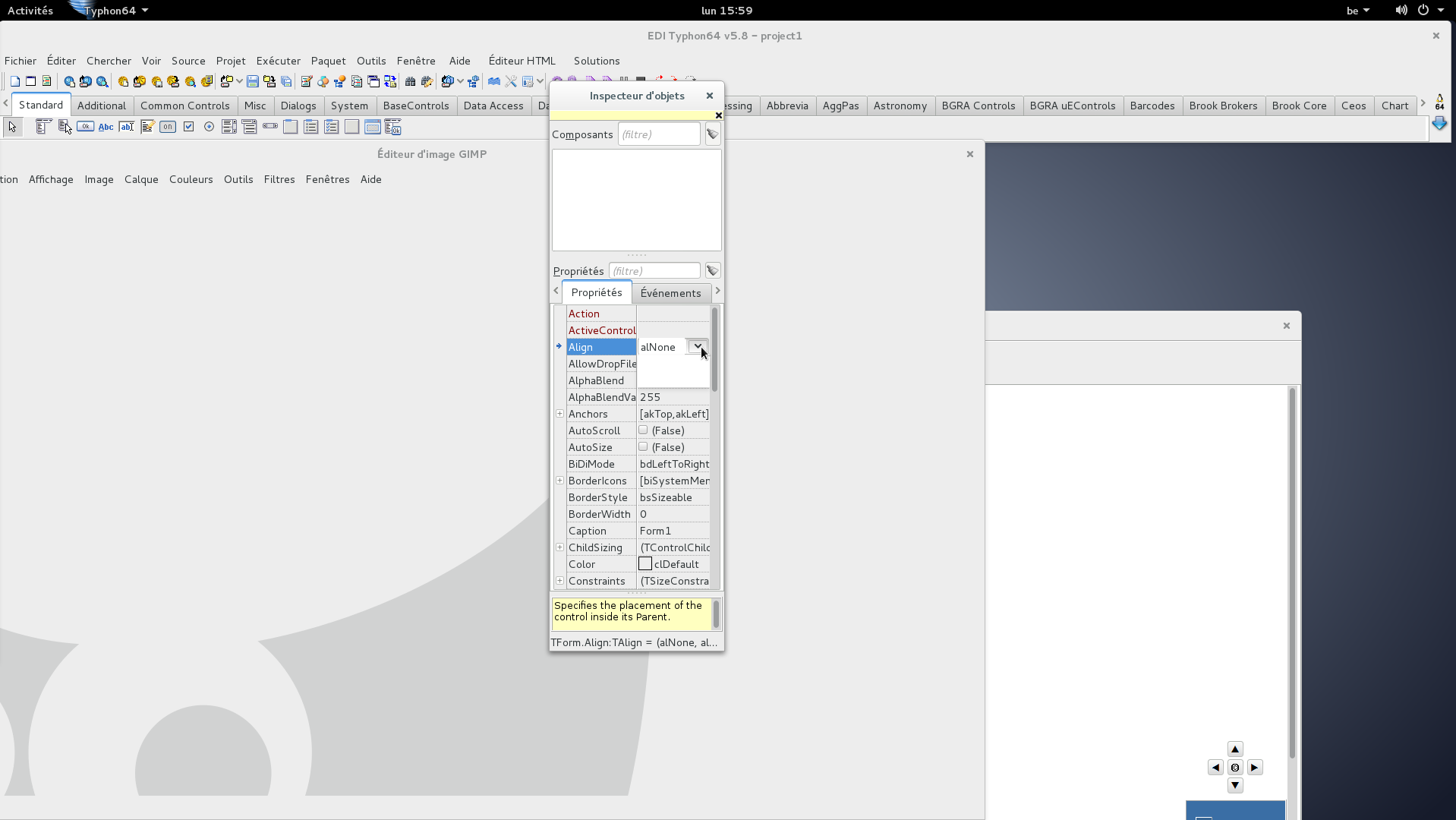
Task: Open the Exécuter menu
Action: [278, 61]
